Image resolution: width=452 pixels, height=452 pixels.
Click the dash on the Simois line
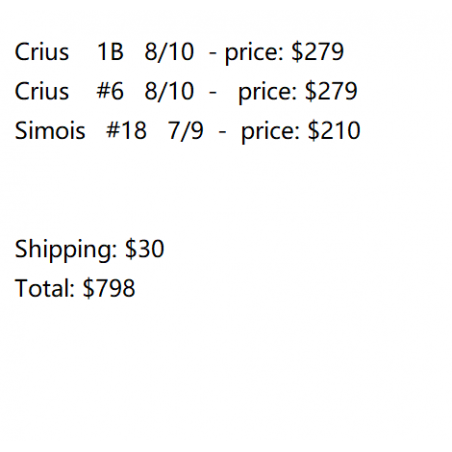pos(222,132)
